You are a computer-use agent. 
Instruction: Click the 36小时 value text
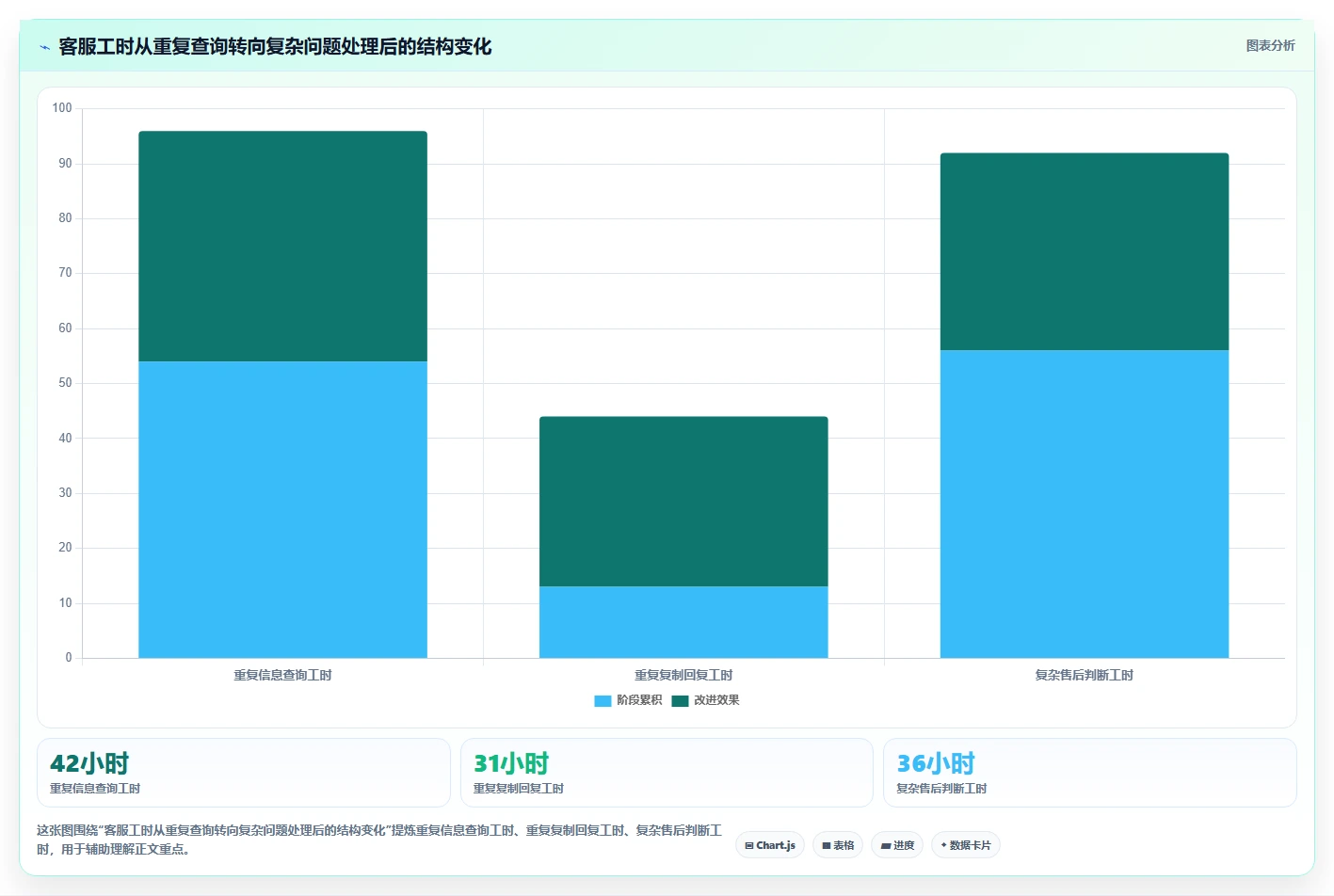[x=936, y=763]
